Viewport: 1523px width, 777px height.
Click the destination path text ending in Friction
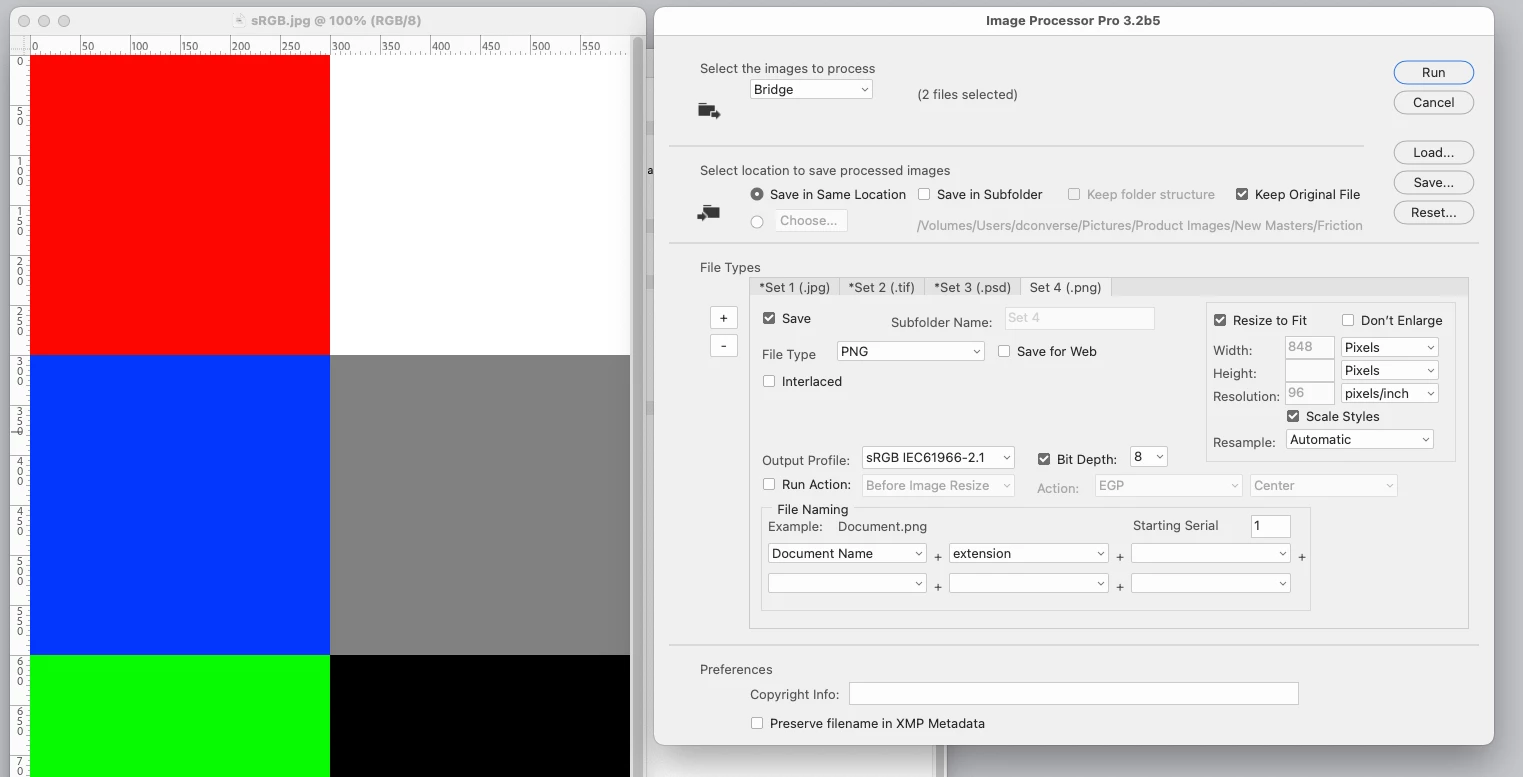tap(1139, 225)
